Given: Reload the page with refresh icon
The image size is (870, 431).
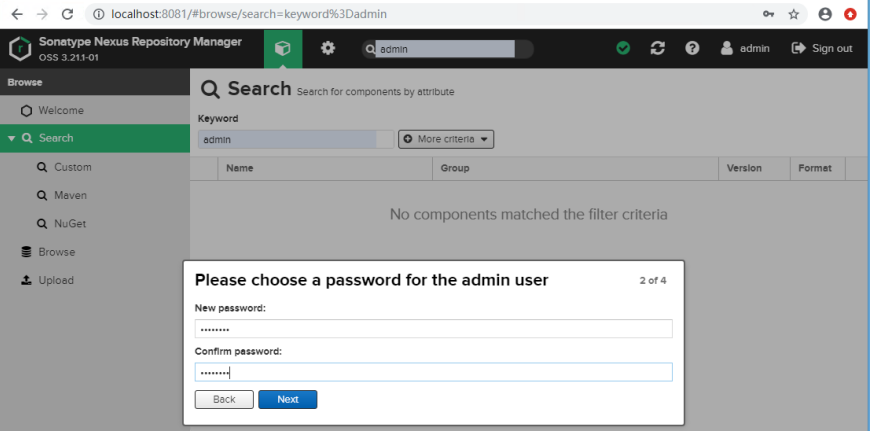Looking at the screenshot, I should (x=68, y=14).
